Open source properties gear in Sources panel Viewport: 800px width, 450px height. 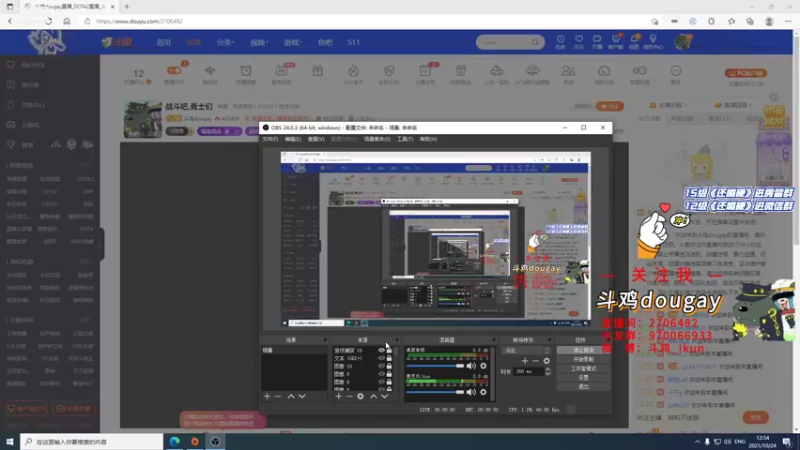(360, 396)
